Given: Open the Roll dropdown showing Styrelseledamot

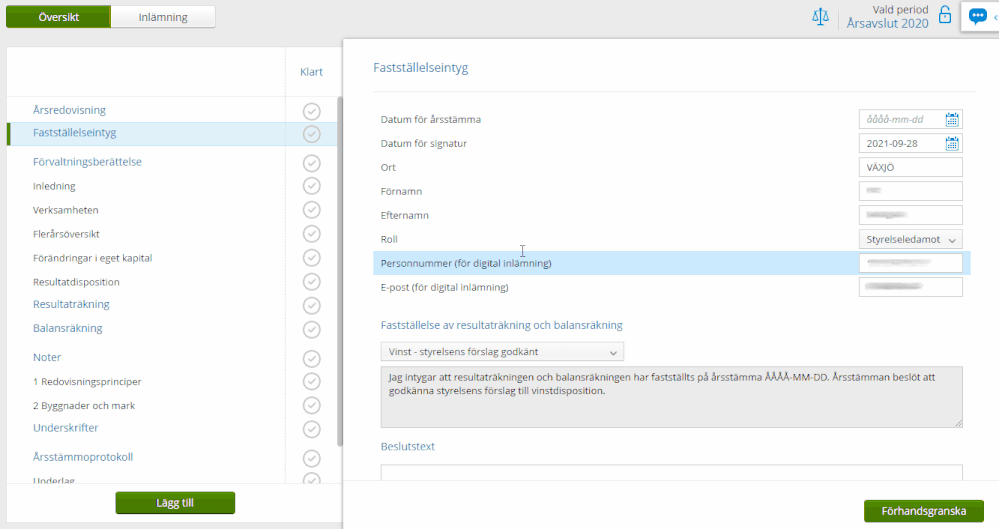Looking at the screenshot, I should [x=910, y=240].
